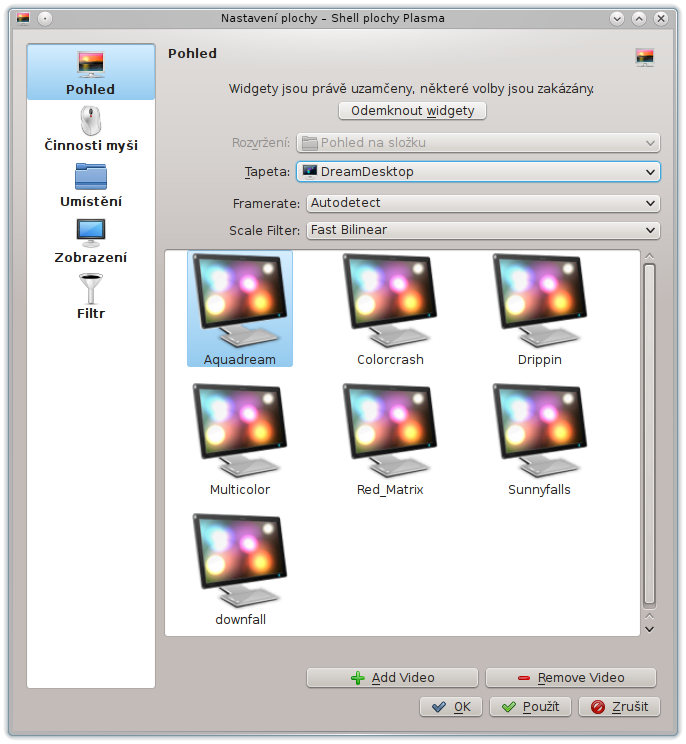
Task: Apply changes with Použít button
Action: pos(530,707)
